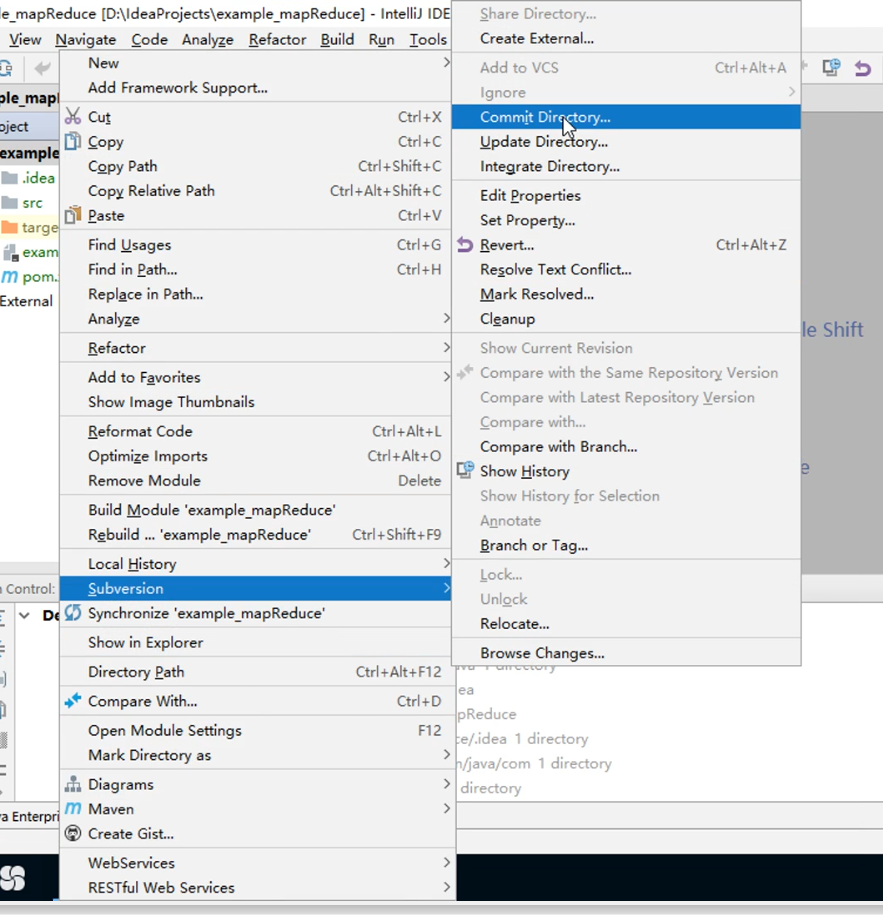The image size is (883, 915).
Task: Open the Refactor menu in the menu bar
Action: (277, 40)
